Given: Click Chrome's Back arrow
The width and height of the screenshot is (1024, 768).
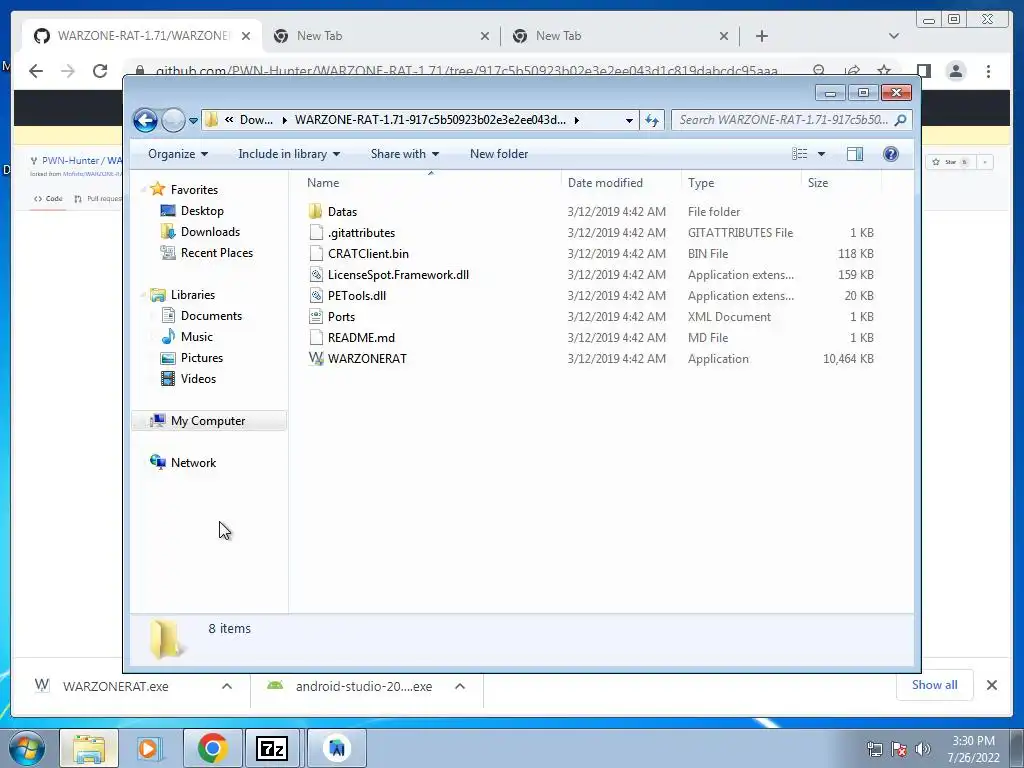Looking at the screenshot, I should pos(36,71).
